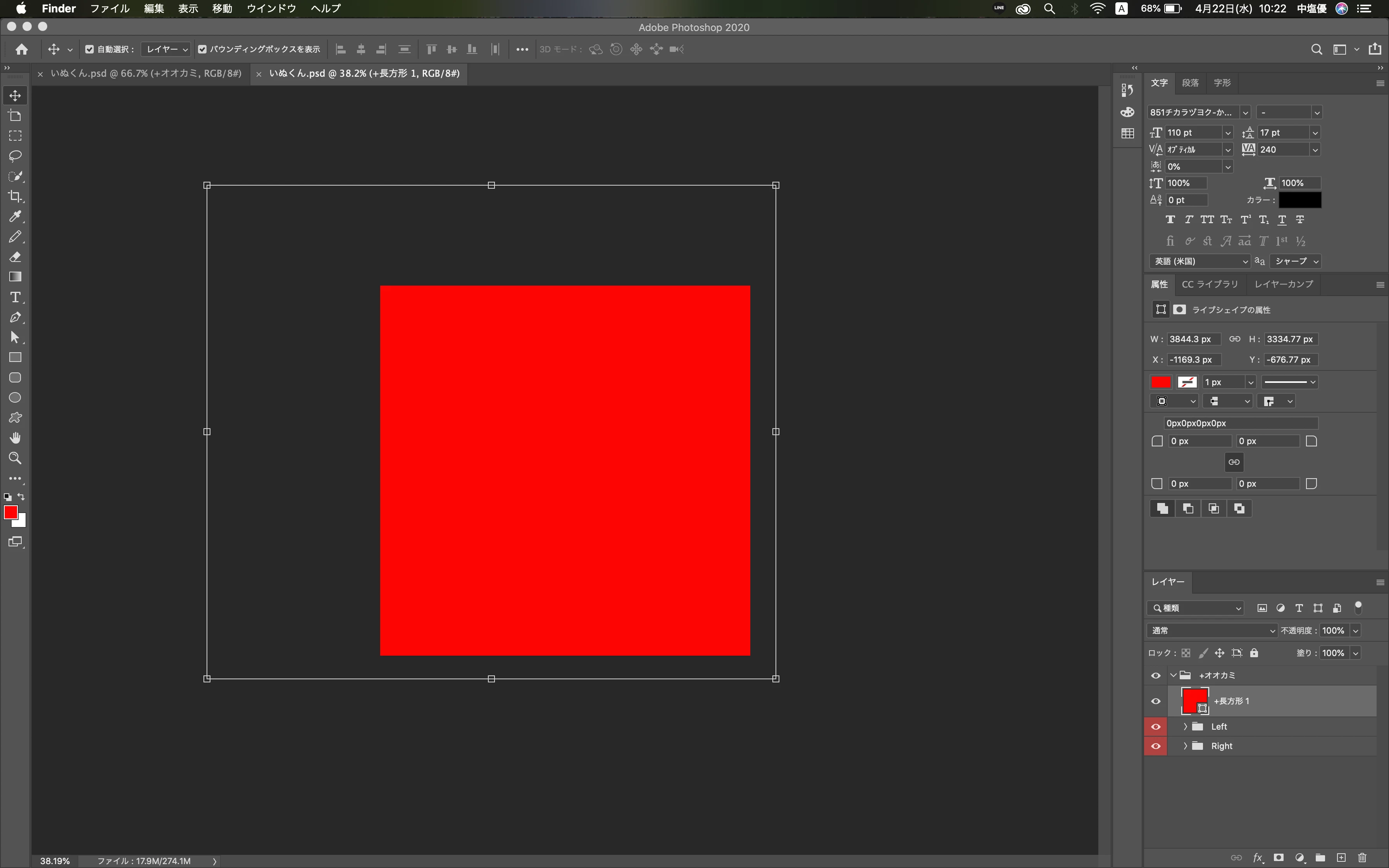Select the Hand tool
The width and height of the screenshot is (1389, 868).
coord(16,438)
